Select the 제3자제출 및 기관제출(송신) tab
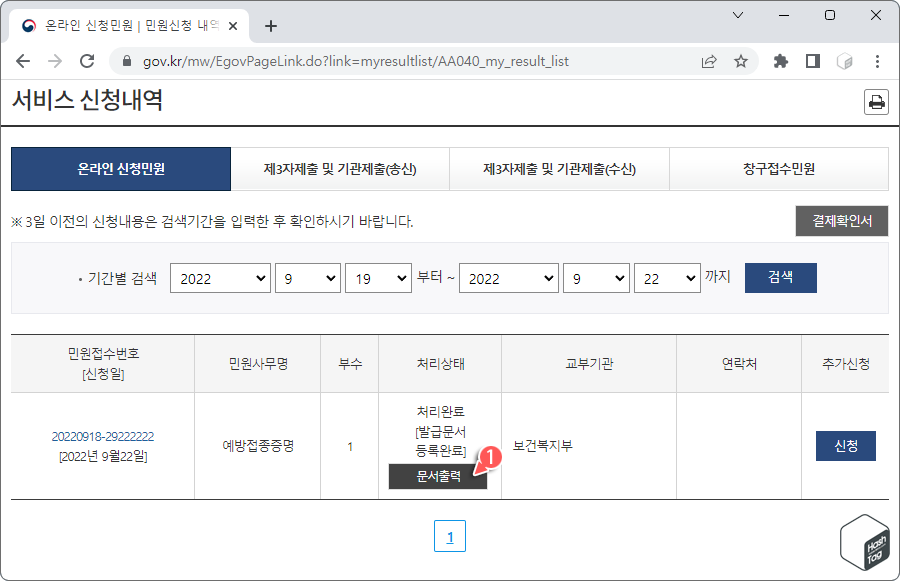 point(339,169)
